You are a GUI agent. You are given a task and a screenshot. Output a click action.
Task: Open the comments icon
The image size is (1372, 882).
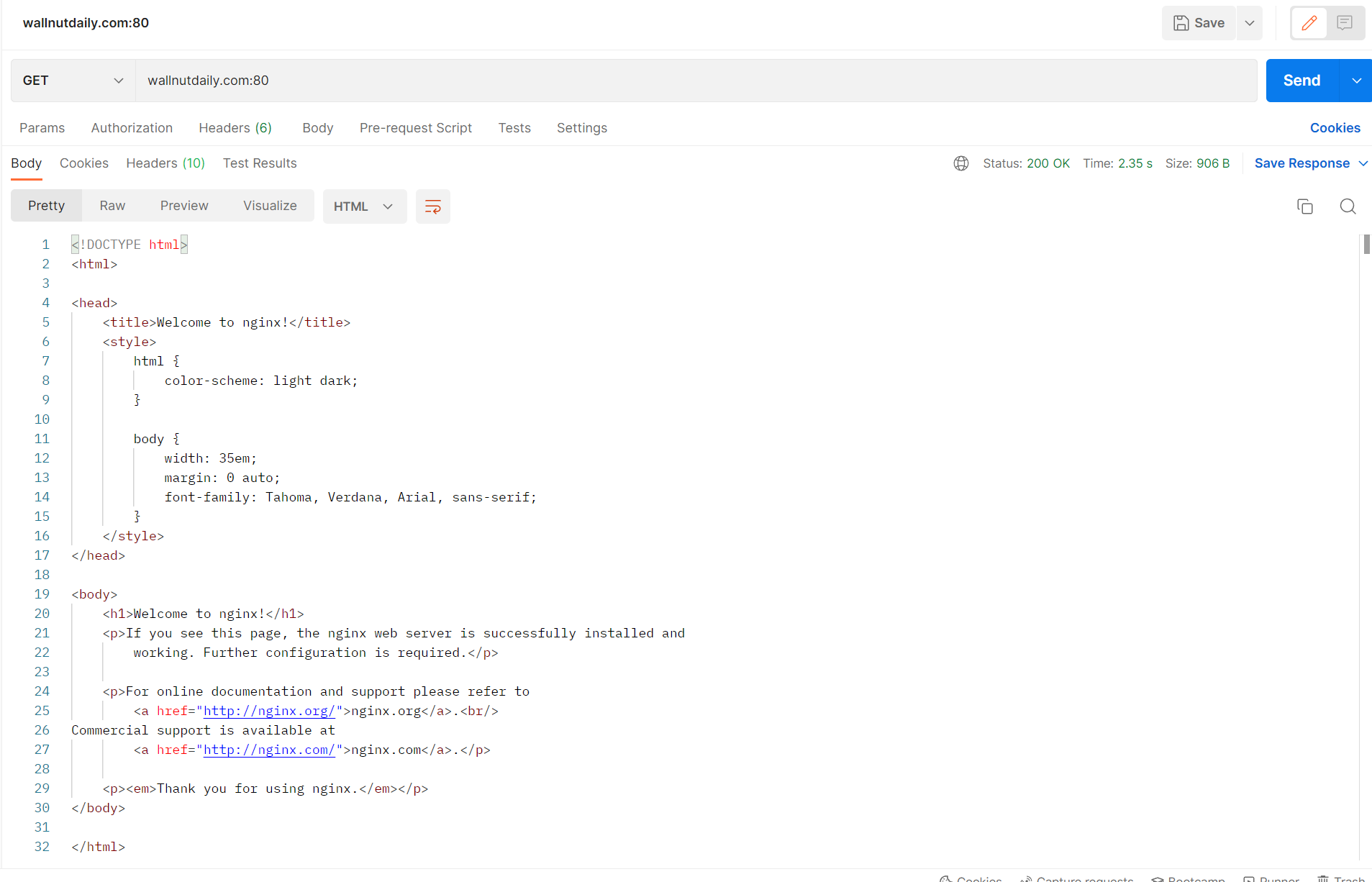point(1344,23)
